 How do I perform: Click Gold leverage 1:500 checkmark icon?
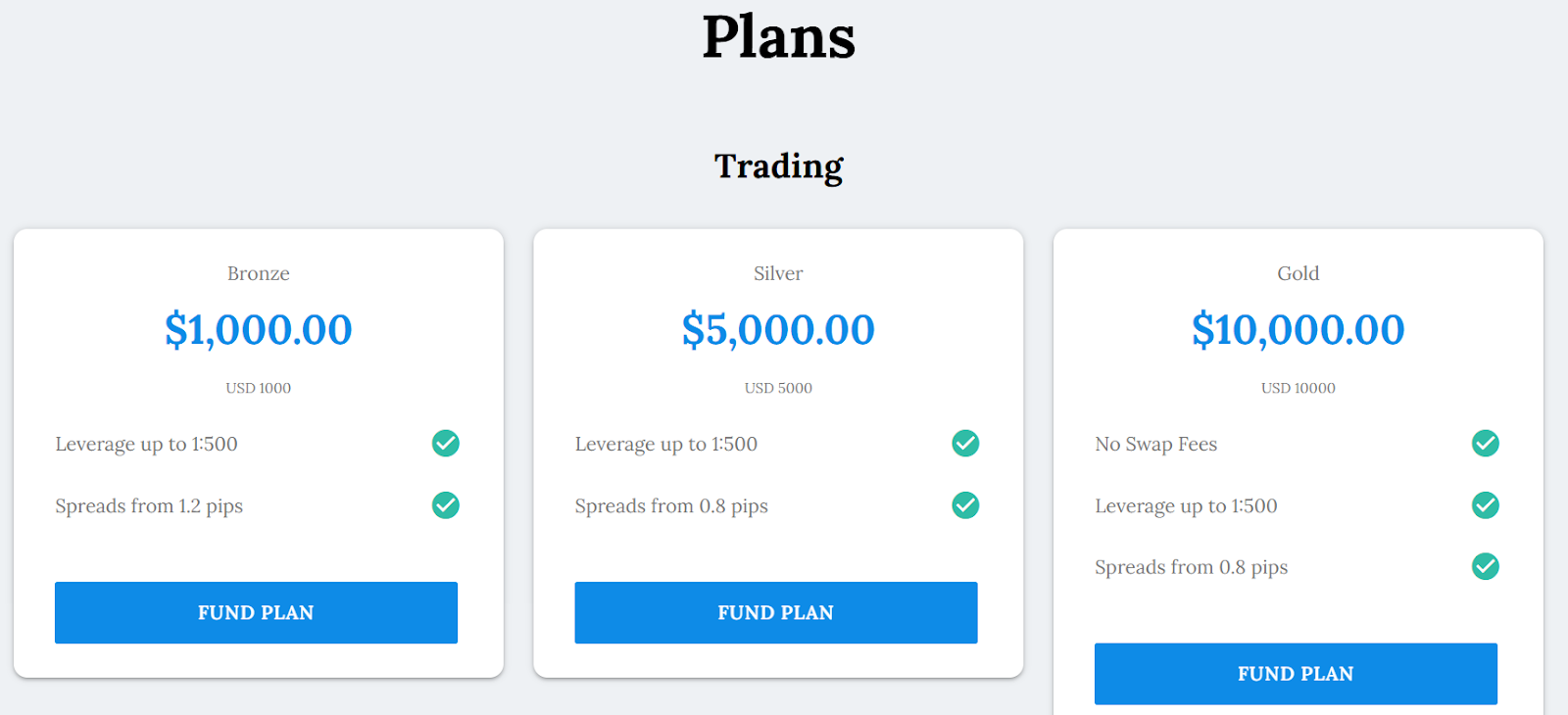coord(1486,505)
